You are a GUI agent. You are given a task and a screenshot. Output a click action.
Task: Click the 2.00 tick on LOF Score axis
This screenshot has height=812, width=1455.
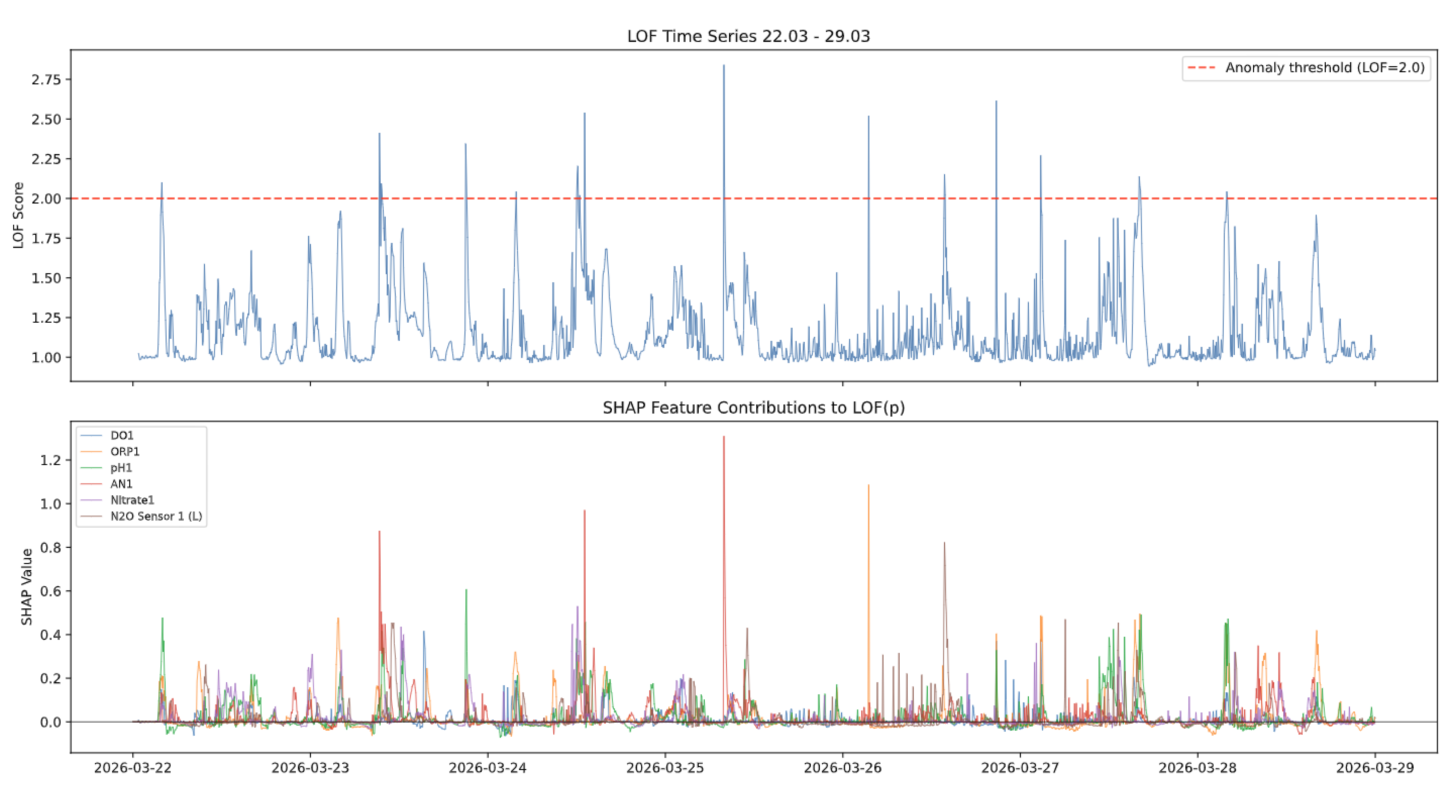tap(47, 198)
